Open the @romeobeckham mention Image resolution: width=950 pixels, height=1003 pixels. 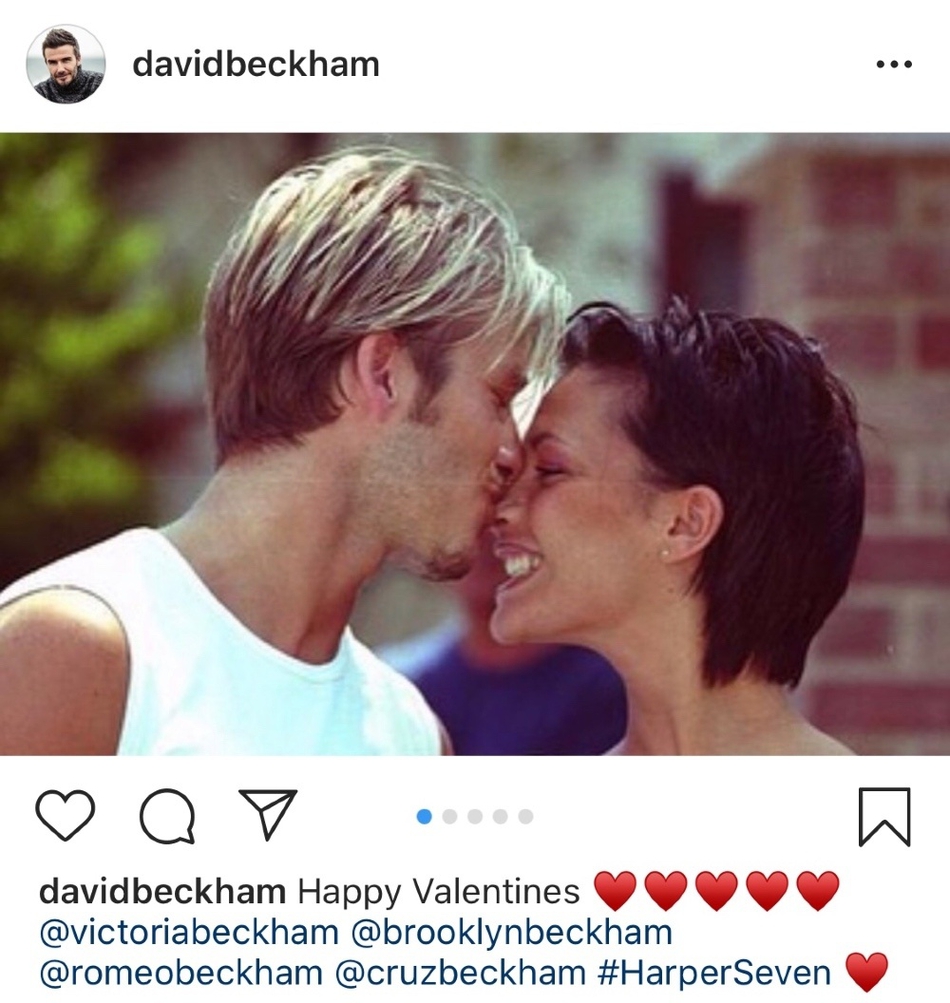click(181, 973)
